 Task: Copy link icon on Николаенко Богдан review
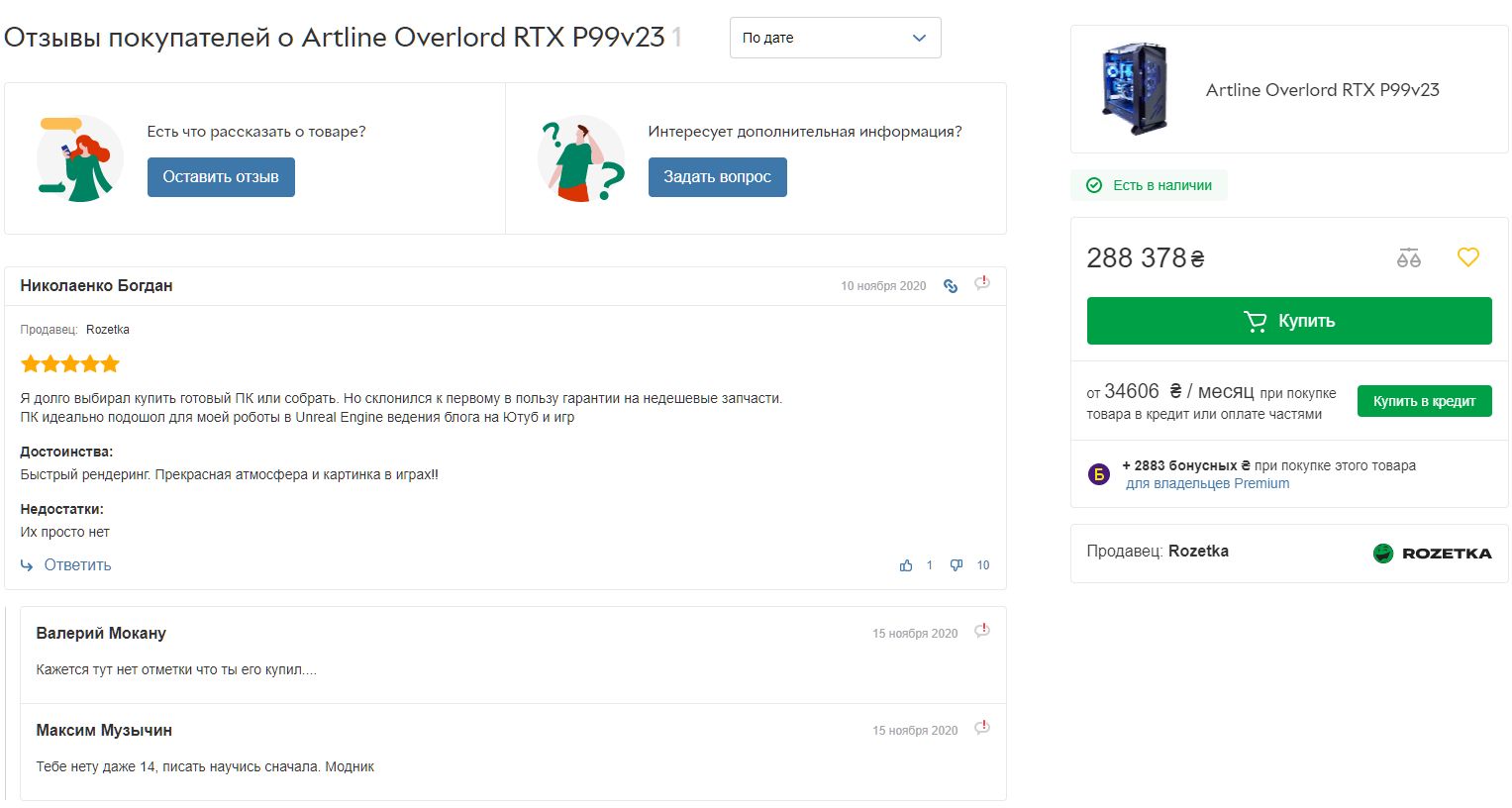[951, 286]
